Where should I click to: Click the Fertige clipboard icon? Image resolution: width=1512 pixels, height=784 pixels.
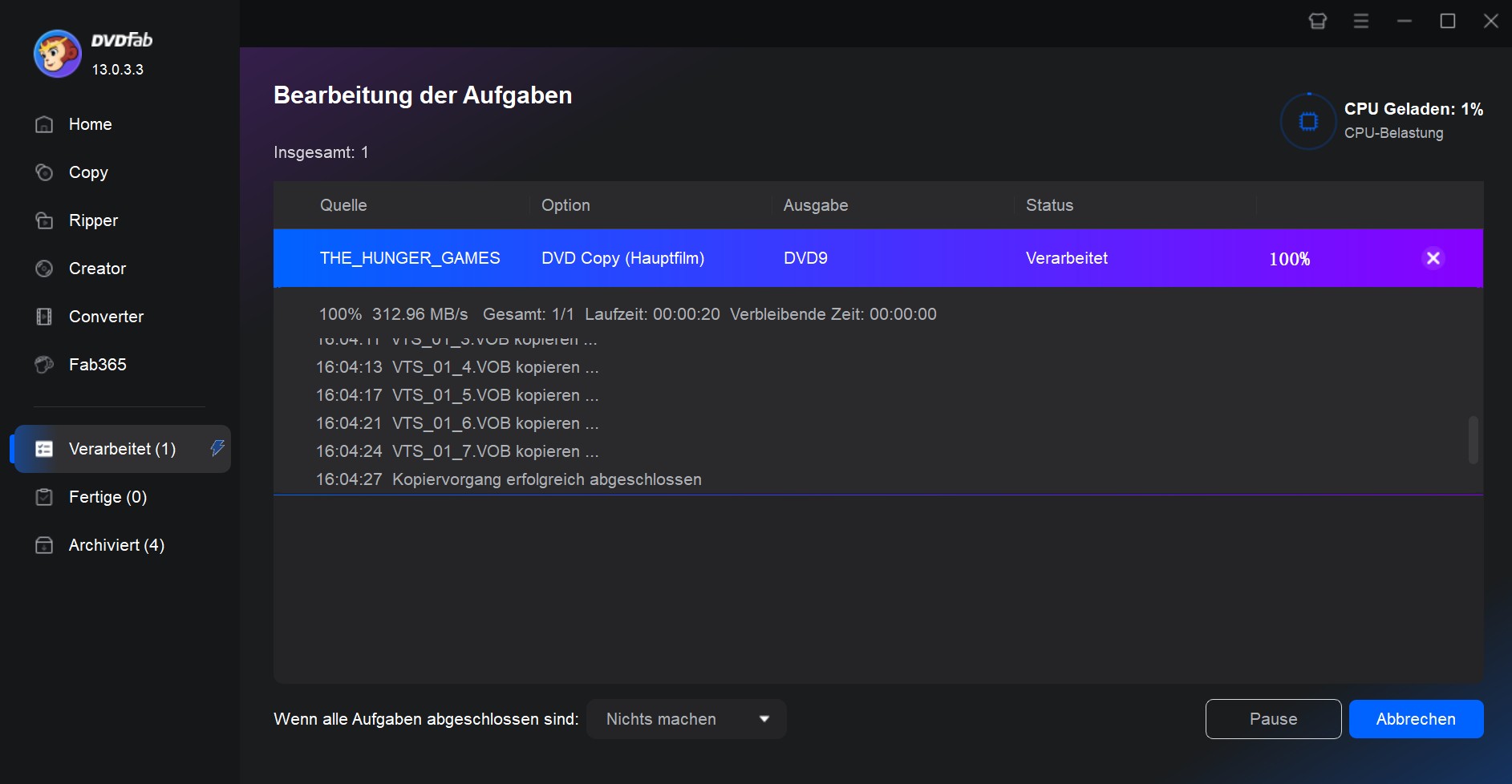point(44,497)
